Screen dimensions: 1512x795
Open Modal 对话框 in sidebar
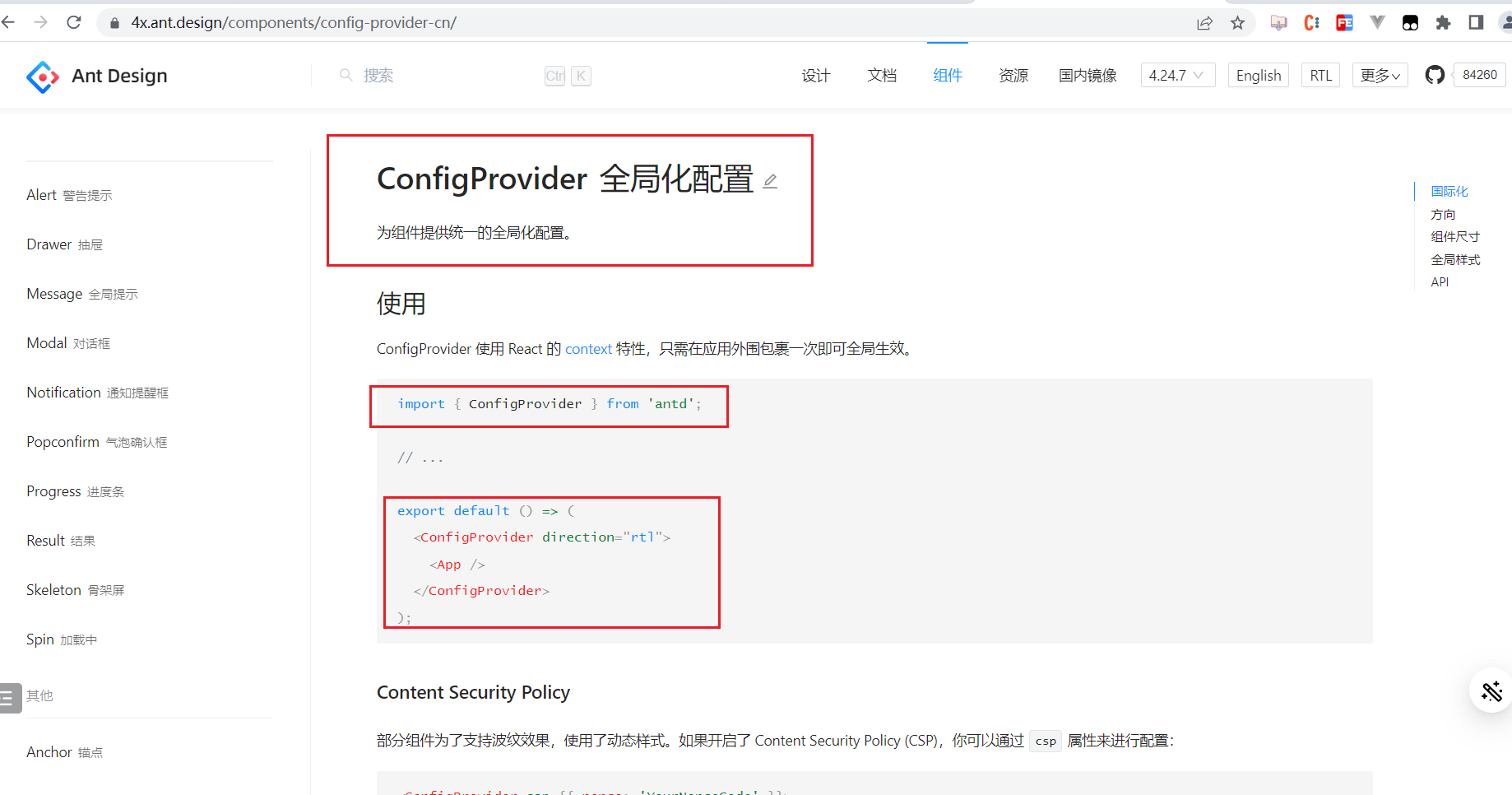click(x=68, y=343)
